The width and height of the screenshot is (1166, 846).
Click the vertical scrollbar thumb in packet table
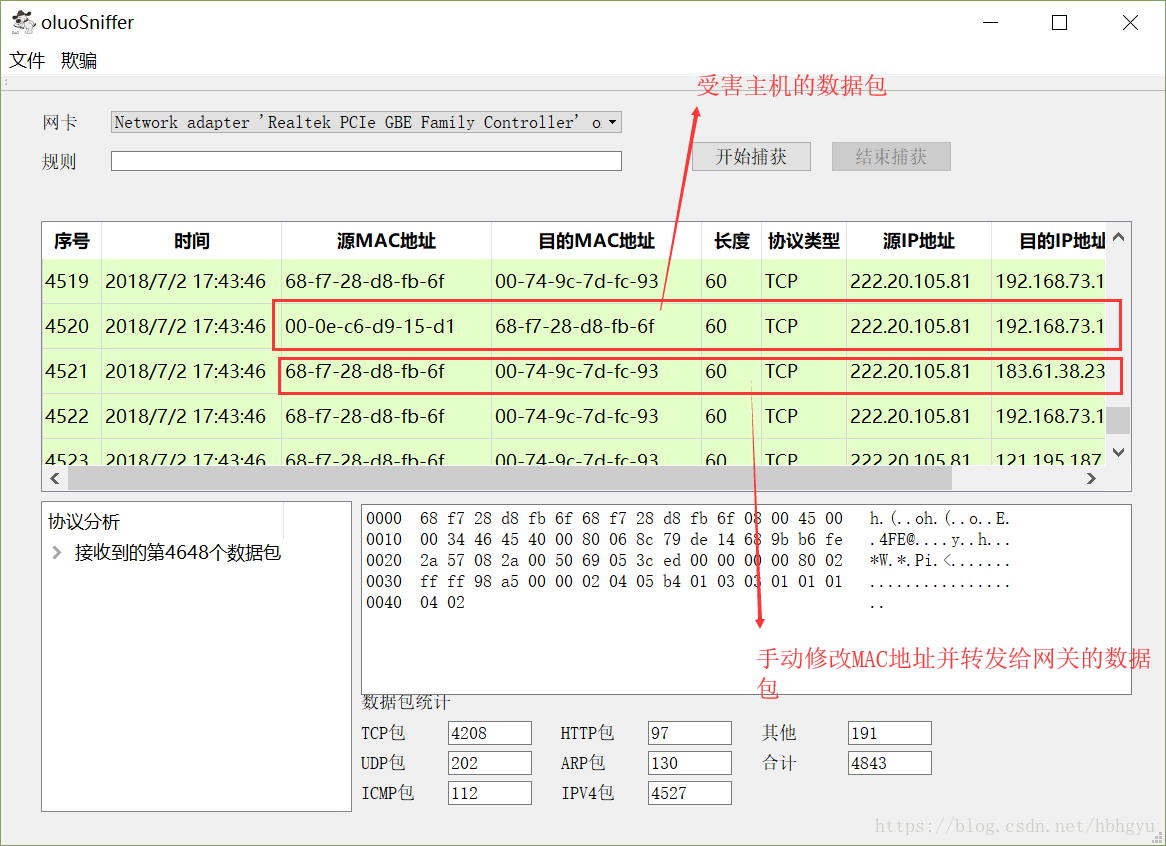point(1118,420)
